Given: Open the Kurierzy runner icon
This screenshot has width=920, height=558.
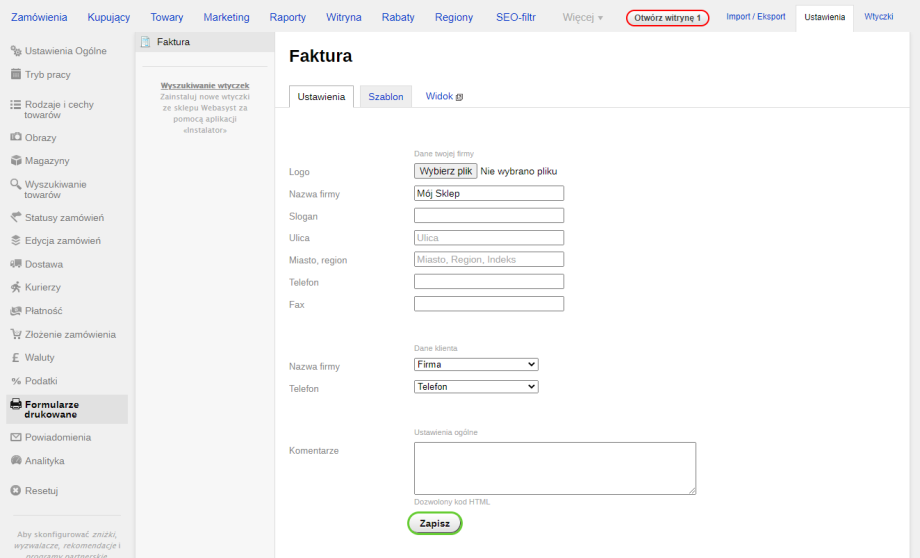Looking at the screenshot, I should tap(16, 287).
